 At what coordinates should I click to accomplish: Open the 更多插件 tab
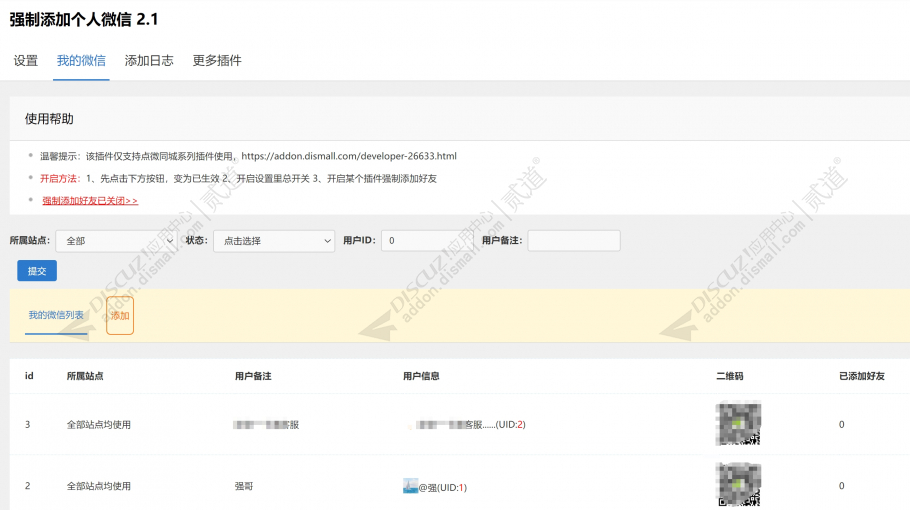pyautogui.click(x=217, y=60)
